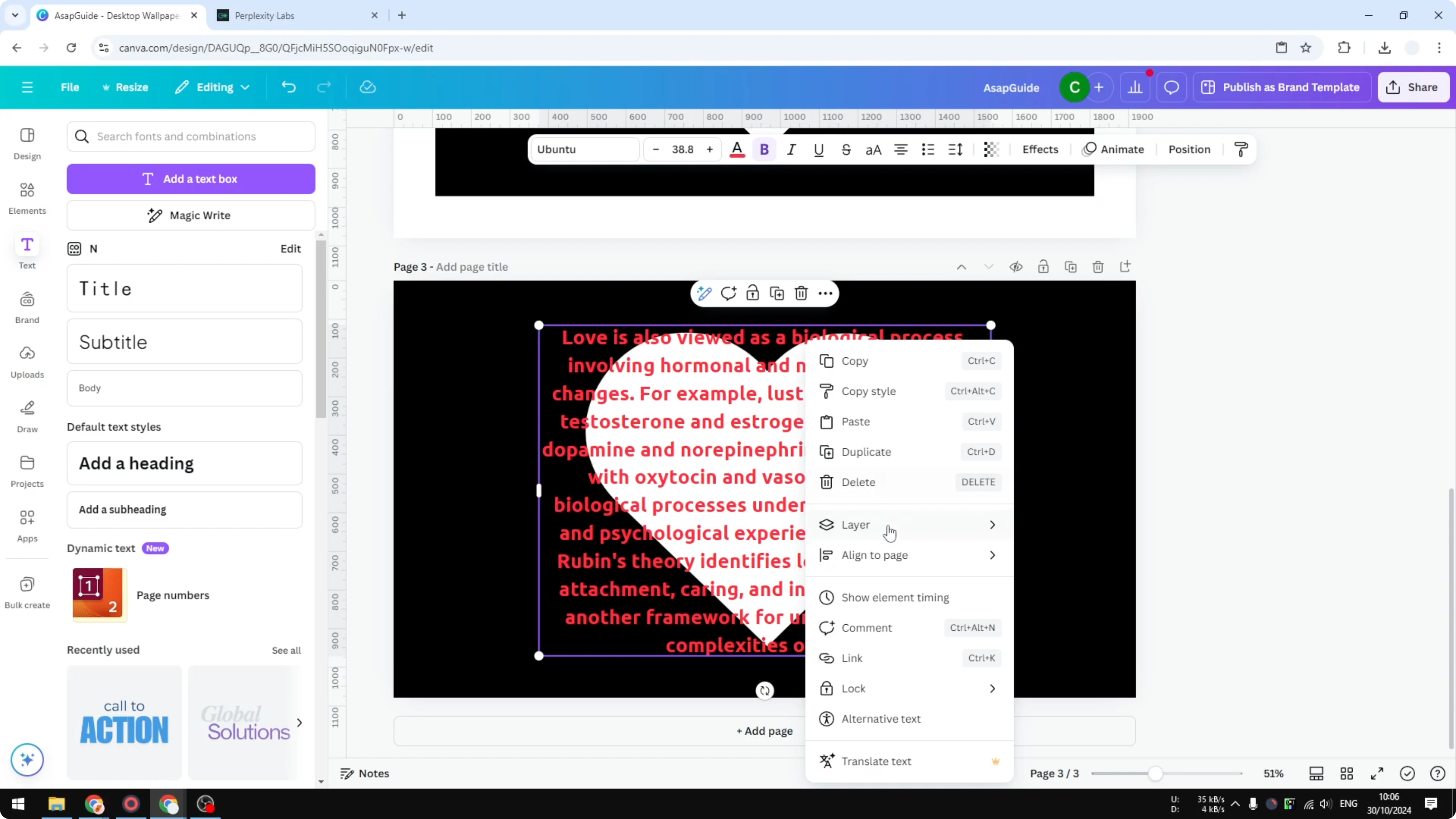Open the Uploads panel
1456x819 pixels.
pos(27,362)
